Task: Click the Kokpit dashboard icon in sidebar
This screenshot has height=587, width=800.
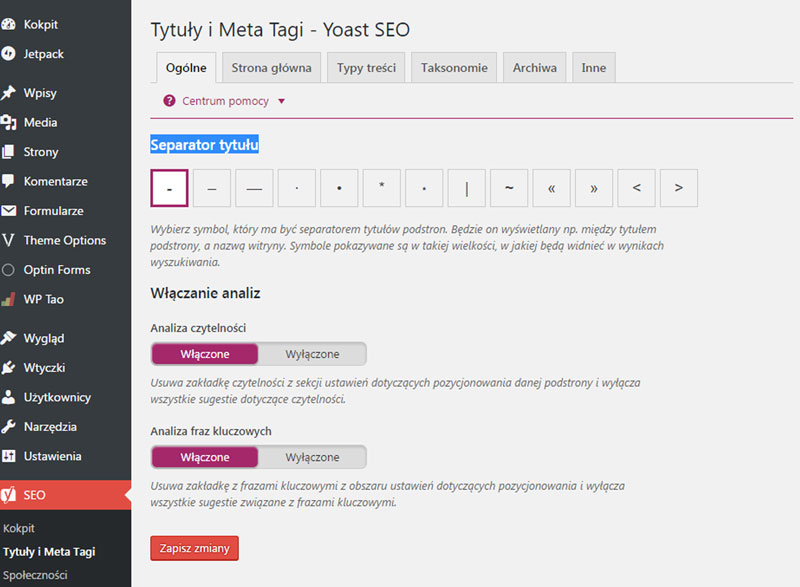Action: 8,24
